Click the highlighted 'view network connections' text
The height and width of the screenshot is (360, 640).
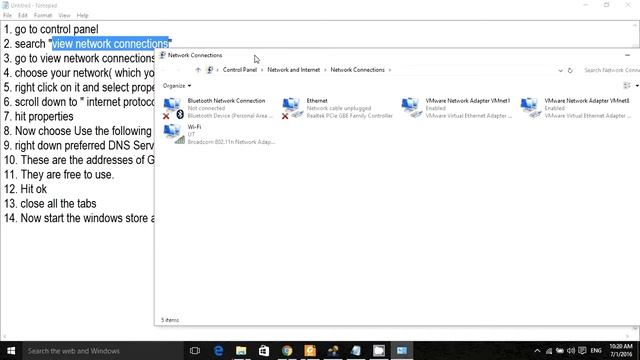pos(110,44)
